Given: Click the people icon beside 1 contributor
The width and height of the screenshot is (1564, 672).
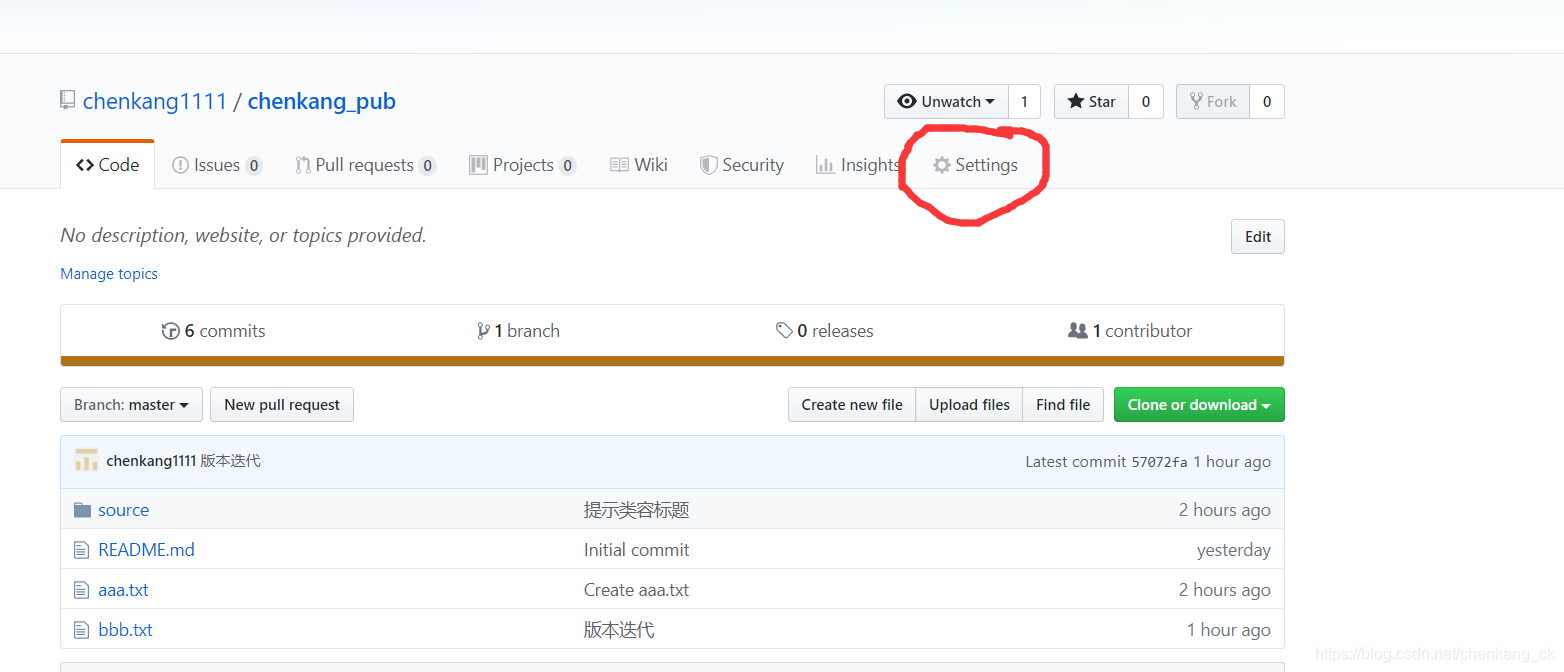Looking at the screenshot, I should 1078,330.
